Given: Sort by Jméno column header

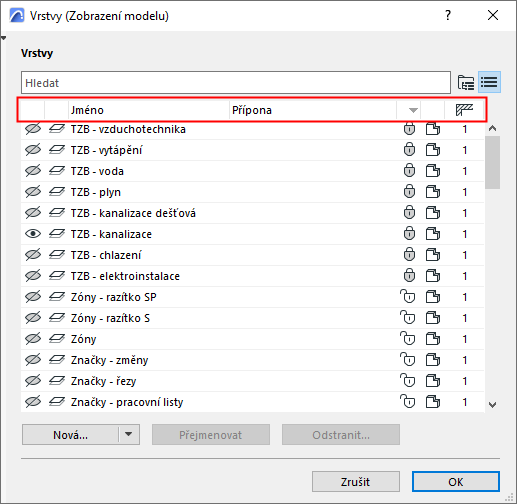Looking at the screenshot, I should pyautogui.click(x=149, y=110).
